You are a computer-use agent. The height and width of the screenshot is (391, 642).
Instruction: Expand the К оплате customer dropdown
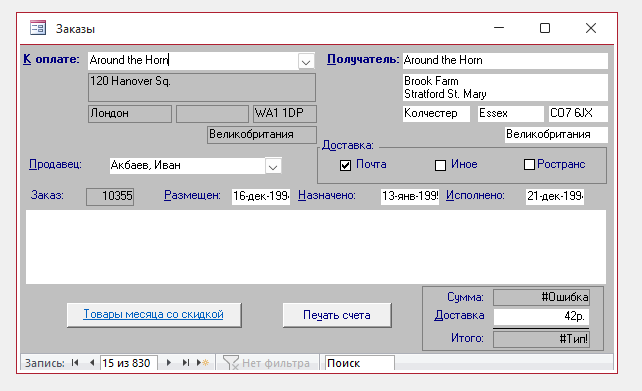306,62
